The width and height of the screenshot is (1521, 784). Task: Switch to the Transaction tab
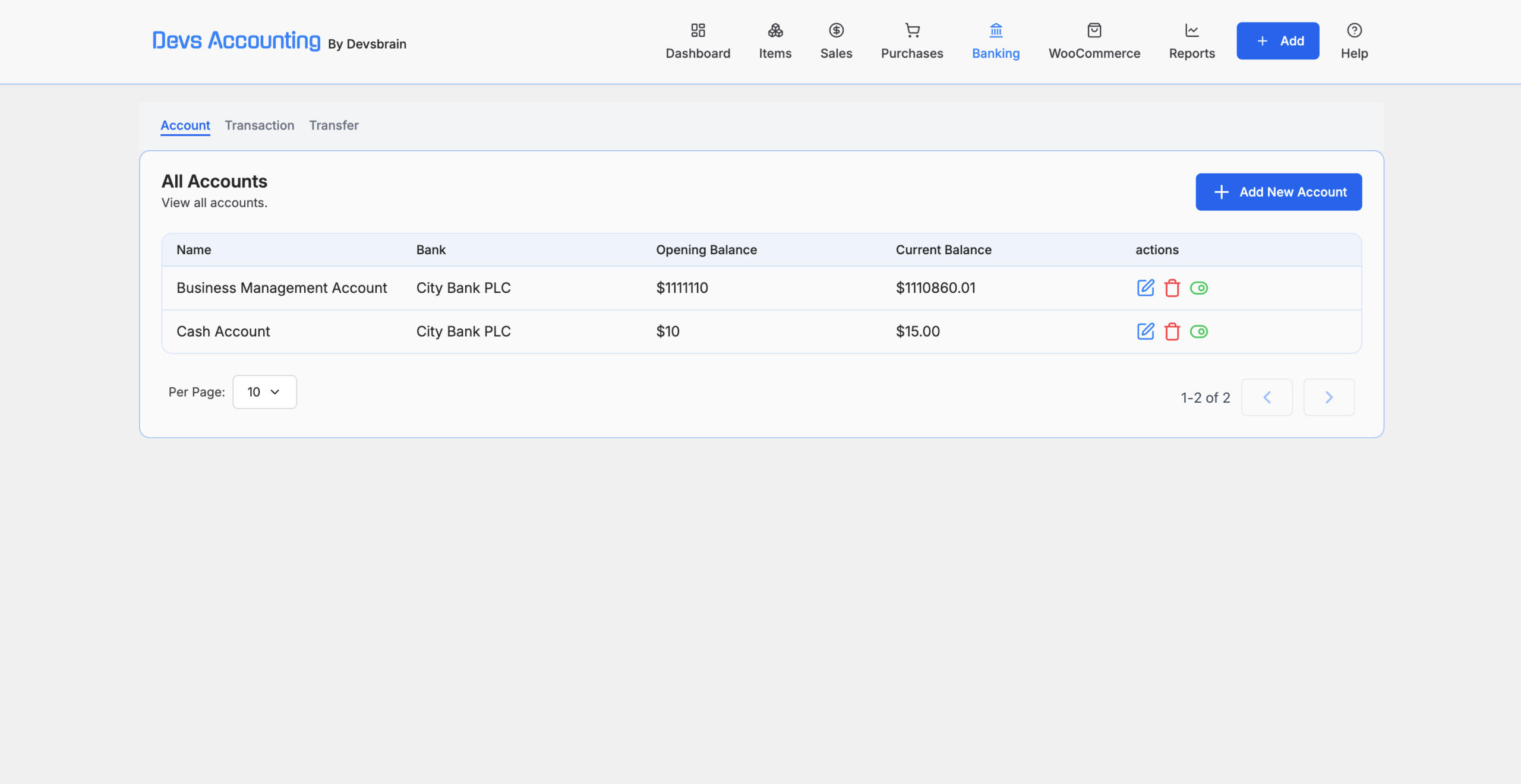coord(260,125)
